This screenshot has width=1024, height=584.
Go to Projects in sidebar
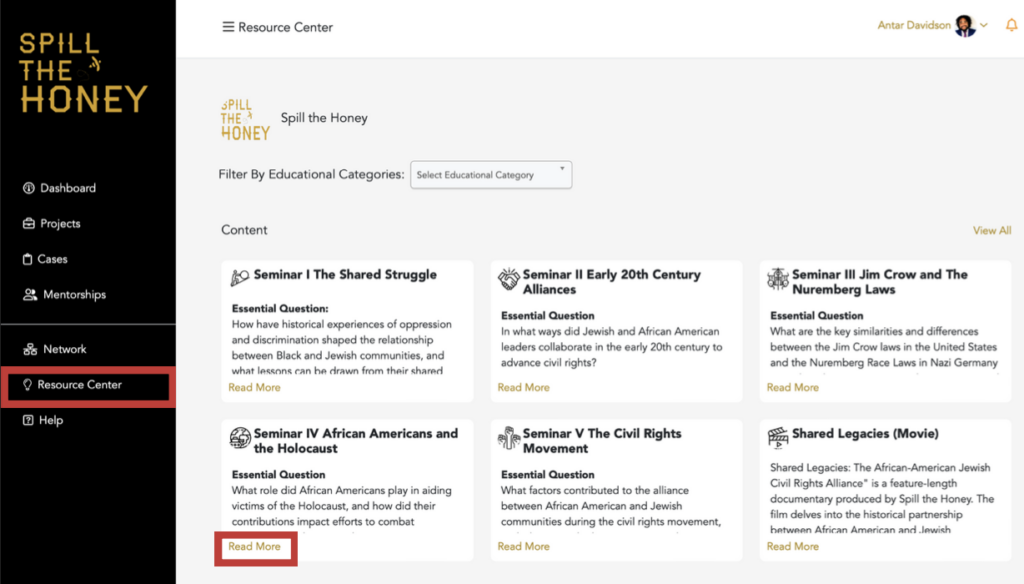(x=60, y=224)
